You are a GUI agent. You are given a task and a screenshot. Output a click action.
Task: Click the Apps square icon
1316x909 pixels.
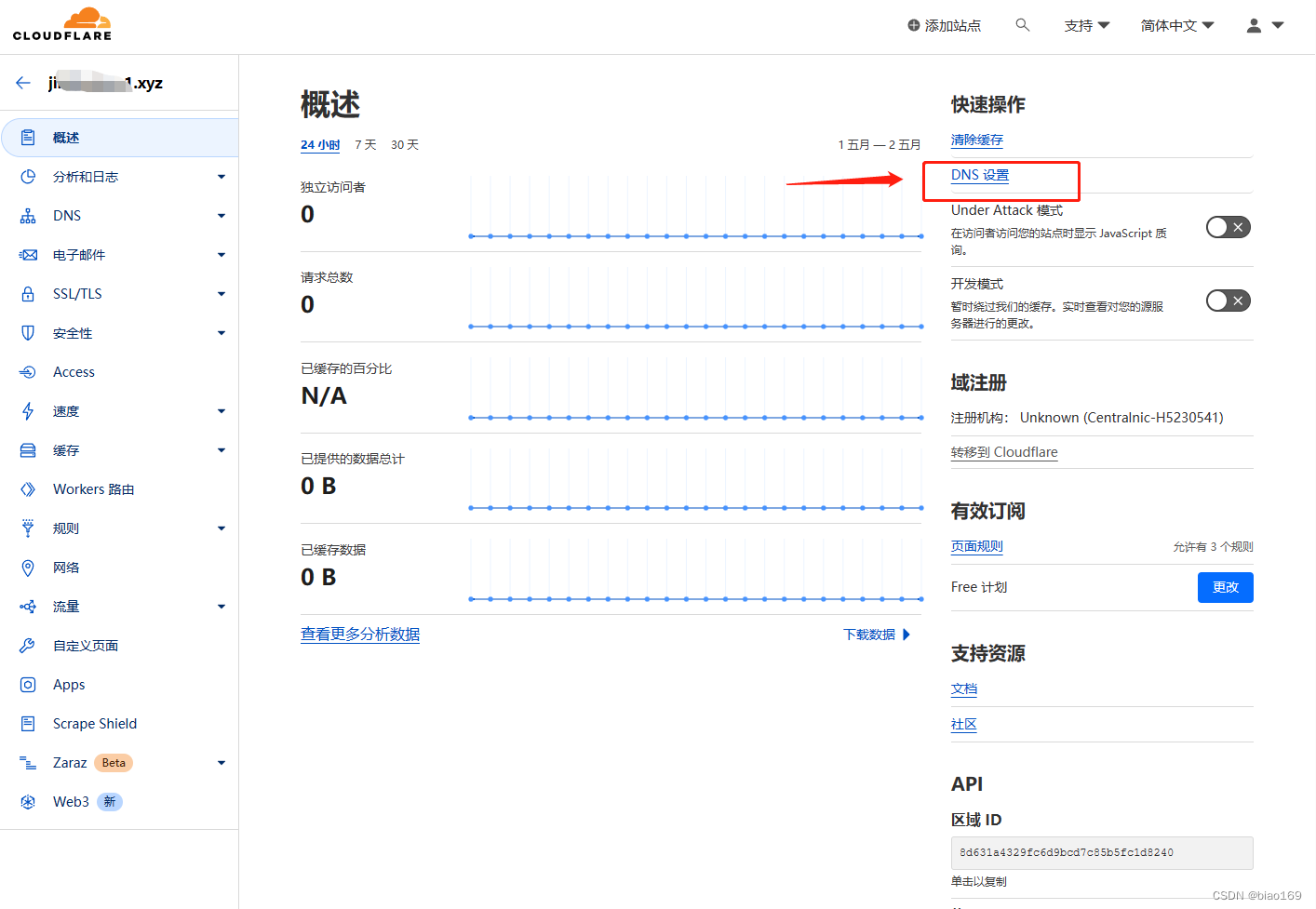(x=28, y=685)
